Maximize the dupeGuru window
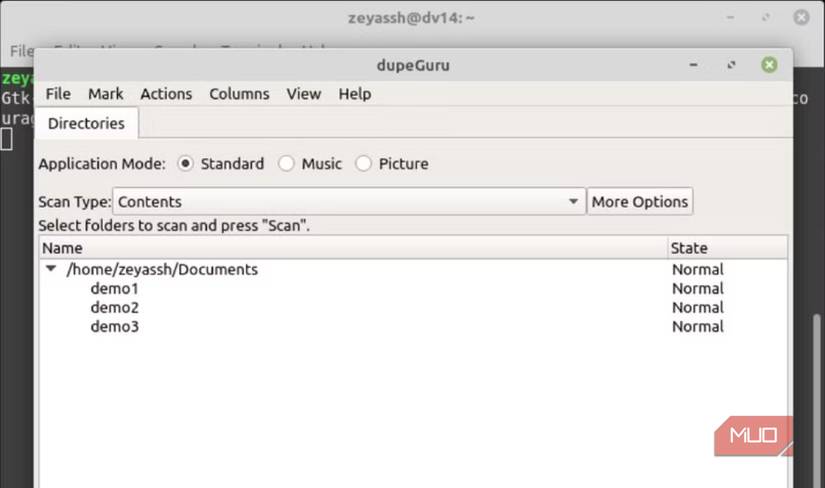The height and width of the screenshot is (488, 825). (731, 65)
